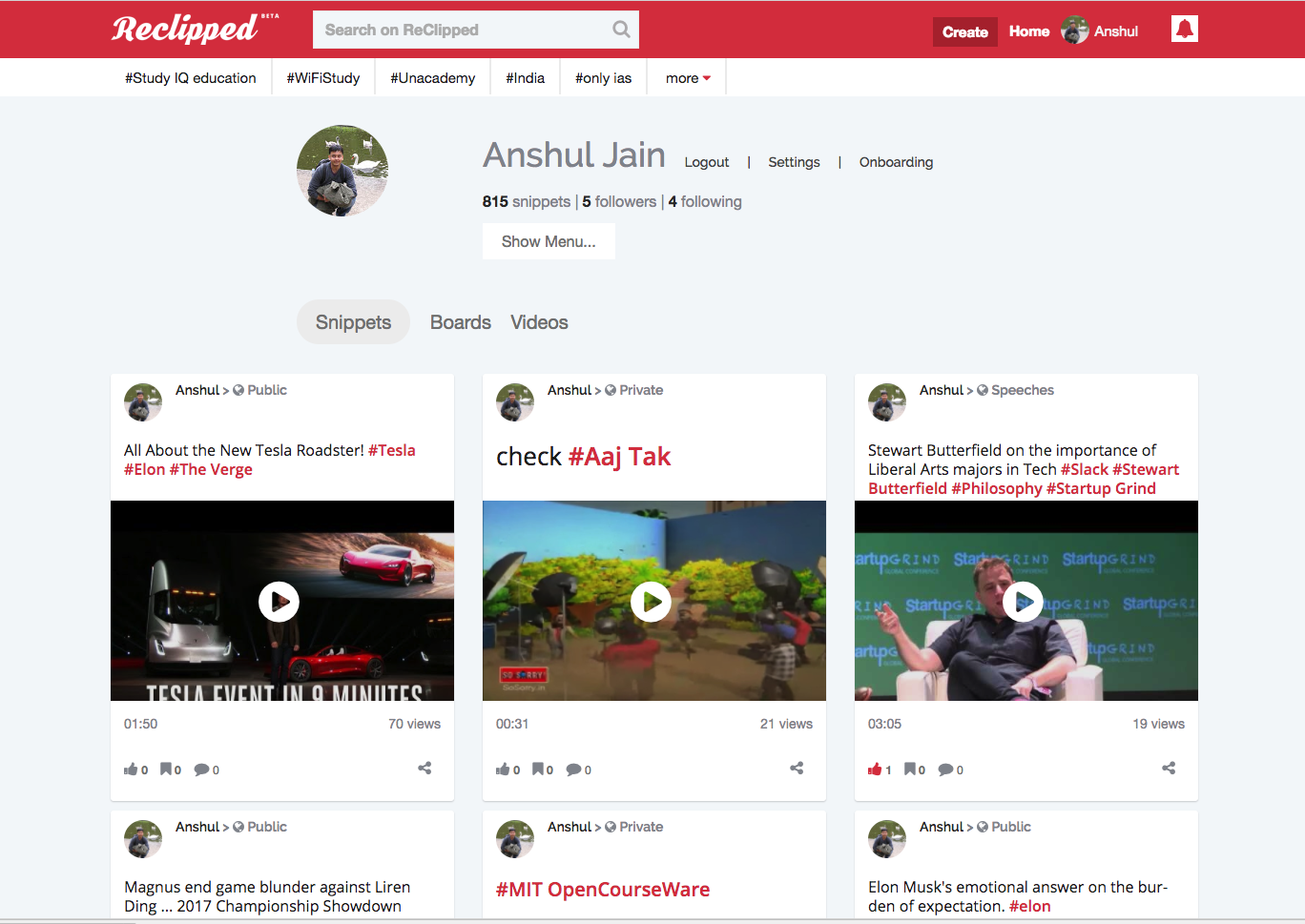
Task: Click '70 views' on Tesla card
Action: pos(414,724)
